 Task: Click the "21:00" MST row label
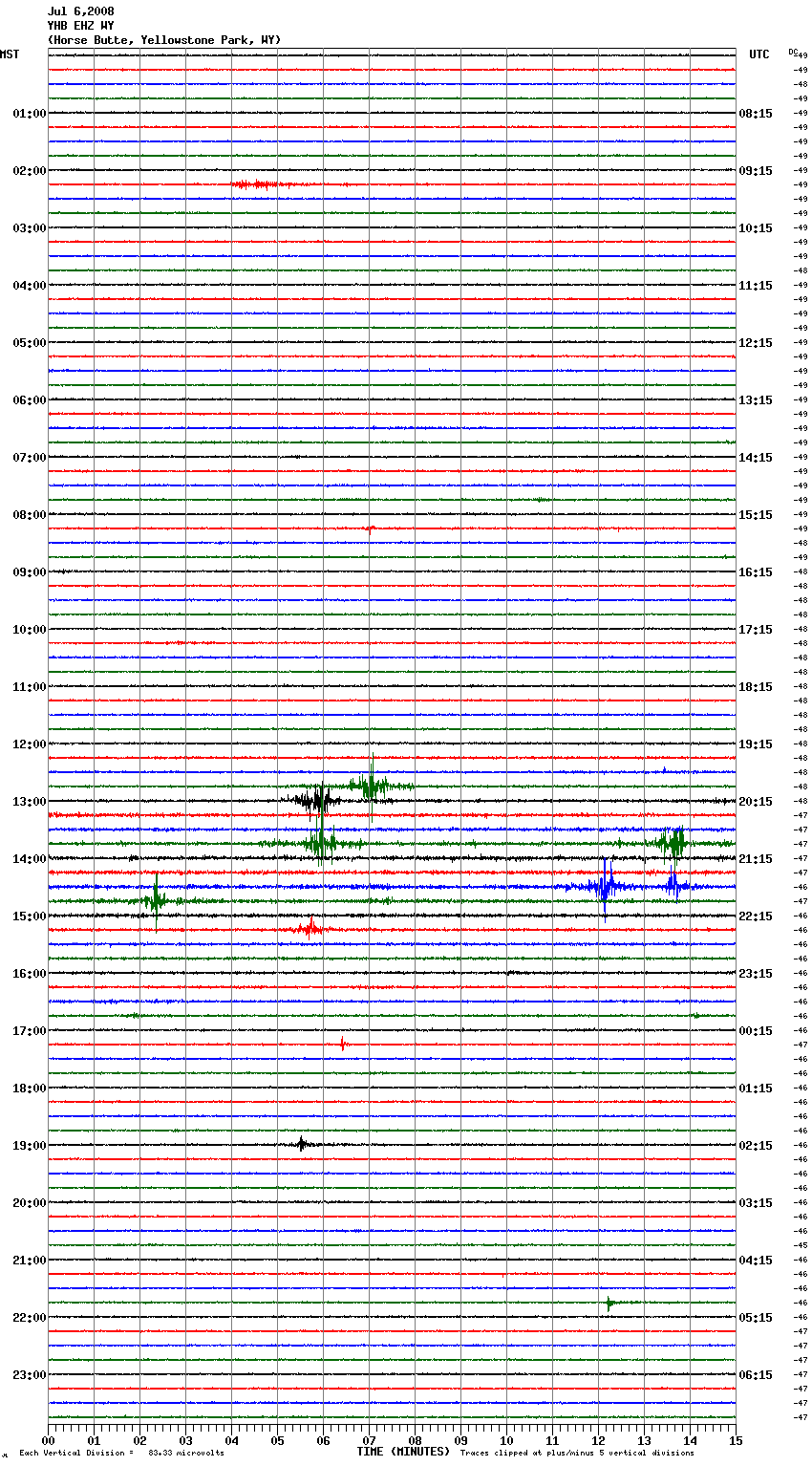[x=30, y=1261]
